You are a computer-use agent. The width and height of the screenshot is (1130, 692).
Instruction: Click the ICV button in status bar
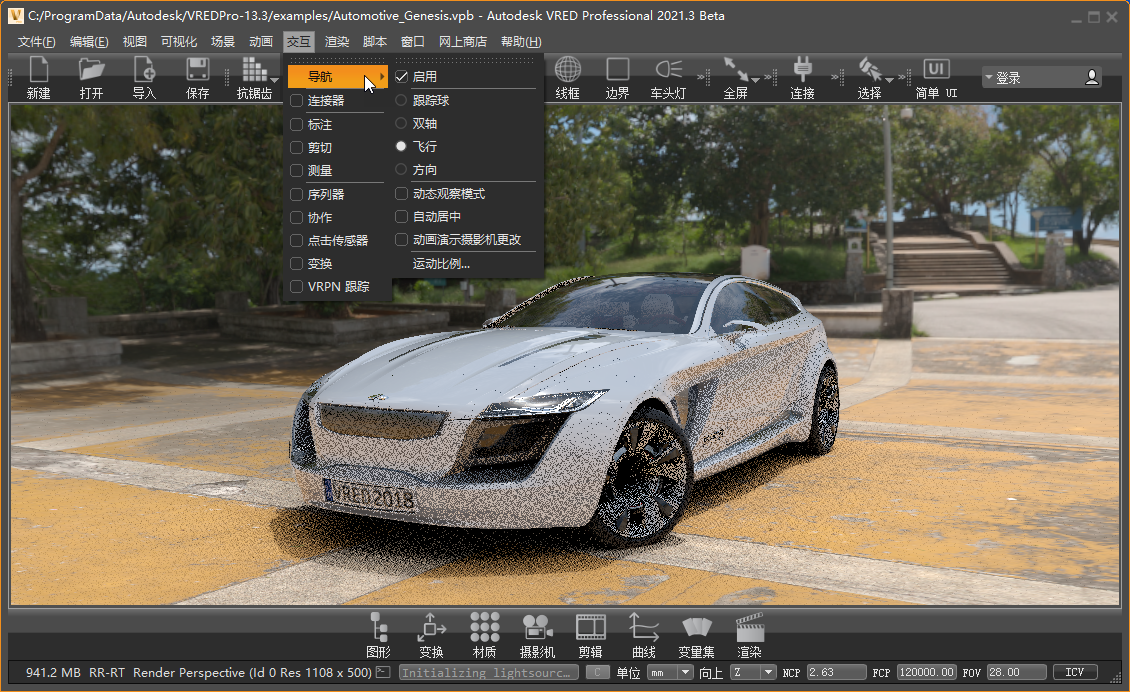[x=1075, y=673]
